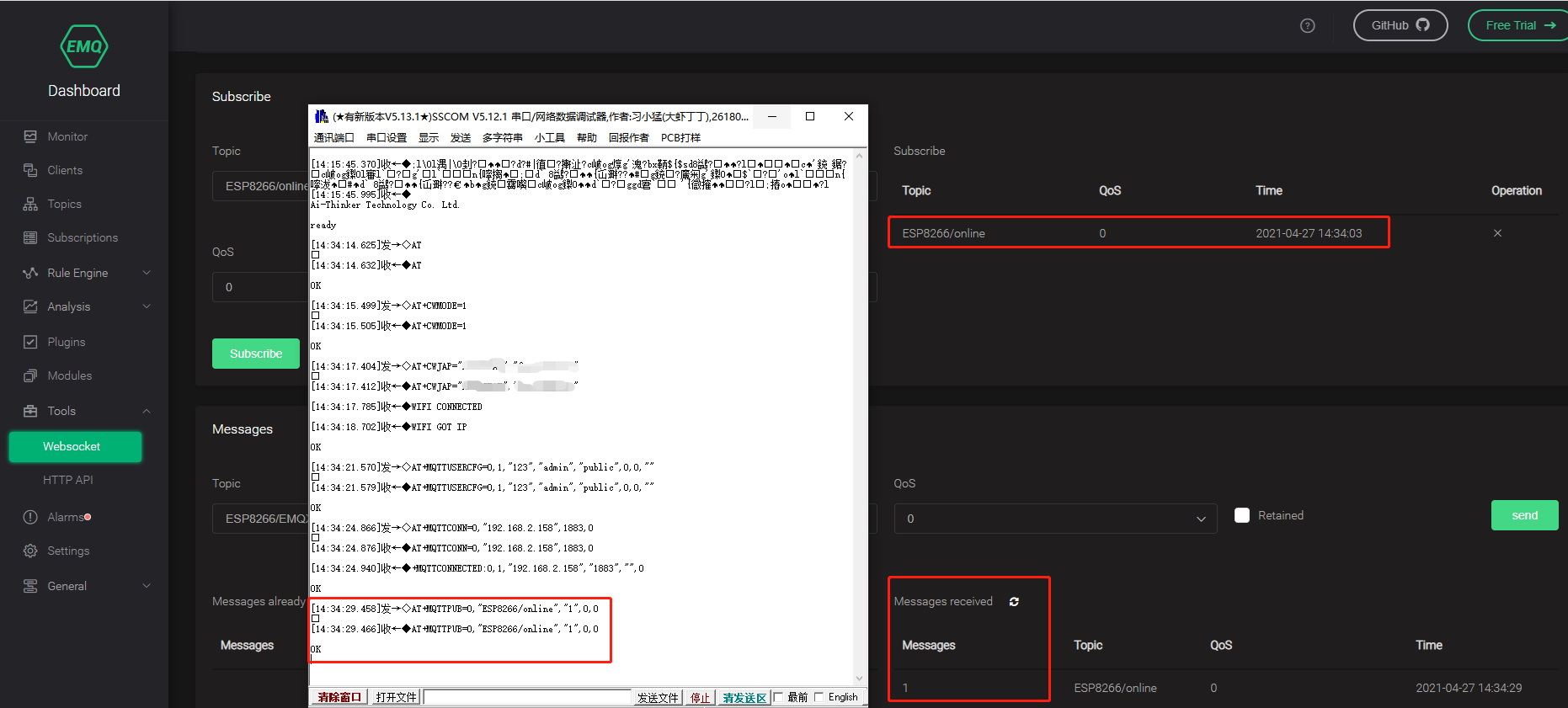Open the Messages QoS dropdown
This screenshot has width=1568, height=708.
(x=1055, y=519)
